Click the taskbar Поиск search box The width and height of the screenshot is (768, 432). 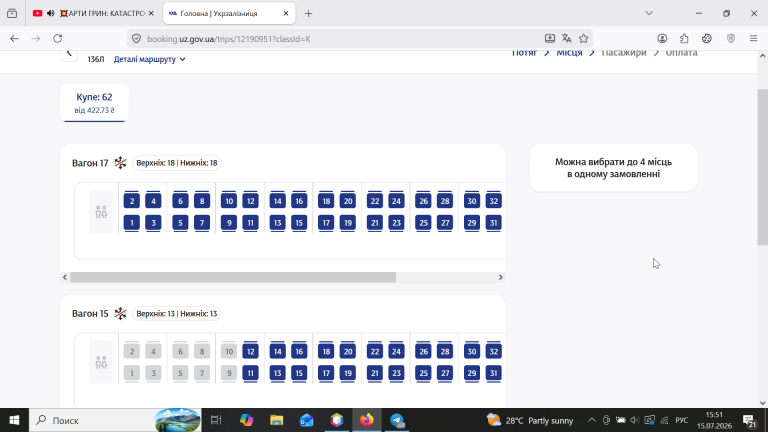tap(115, 420)
